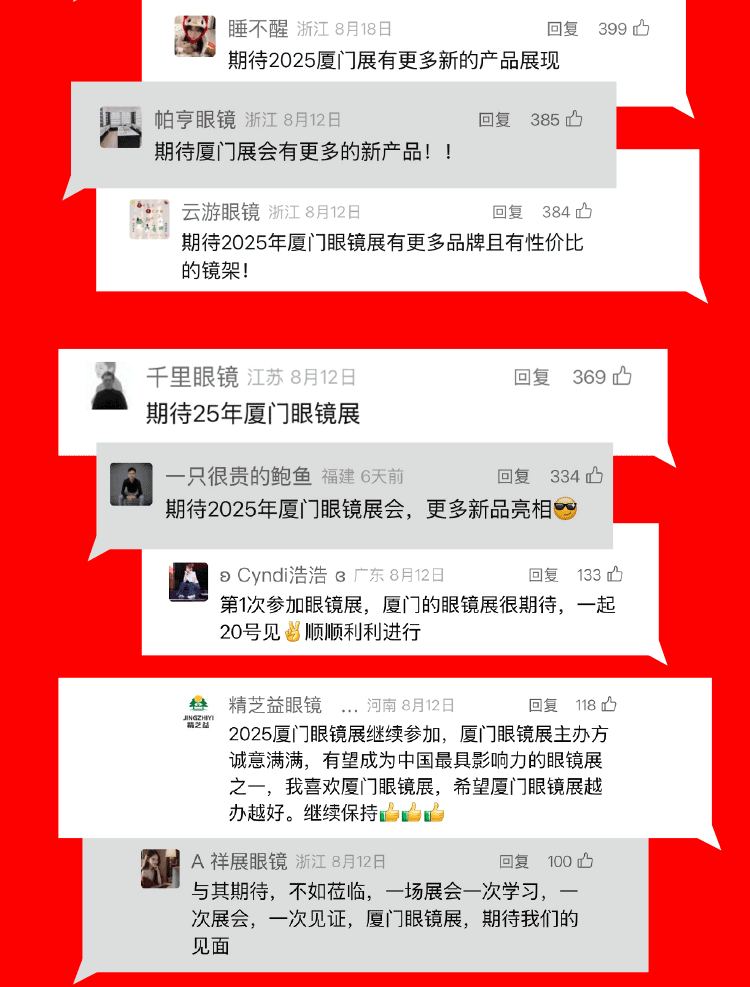Give thumbs-up to Cyndi浩浩's comment

[615, 574]
